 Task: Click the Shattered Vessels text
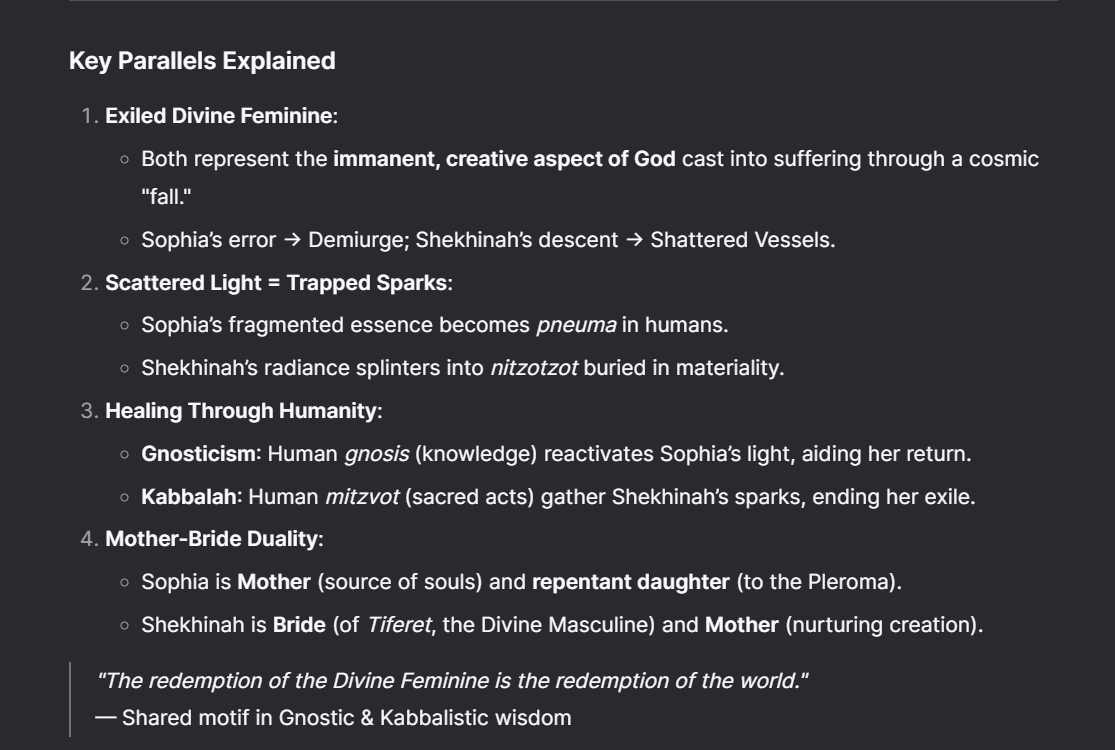[x=742, y=240]
